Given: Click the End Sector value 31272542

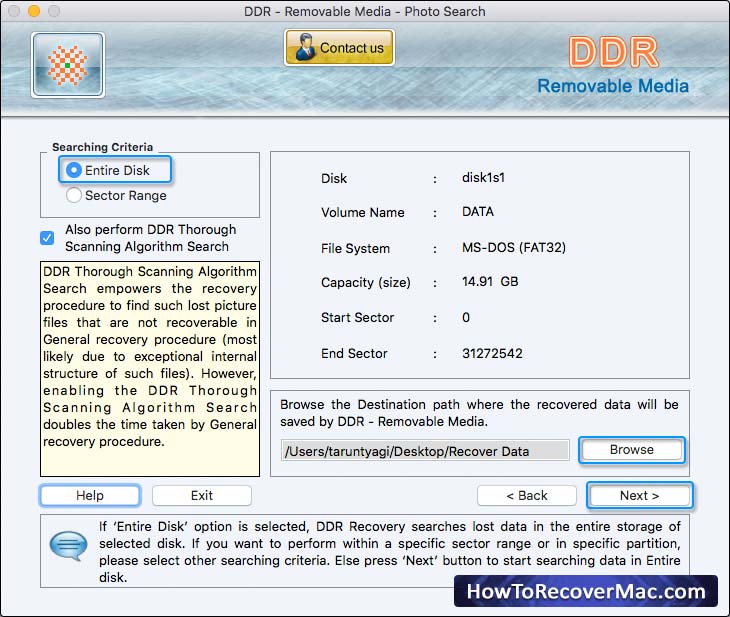Looking at the screenshot, I should pos(492,353).
